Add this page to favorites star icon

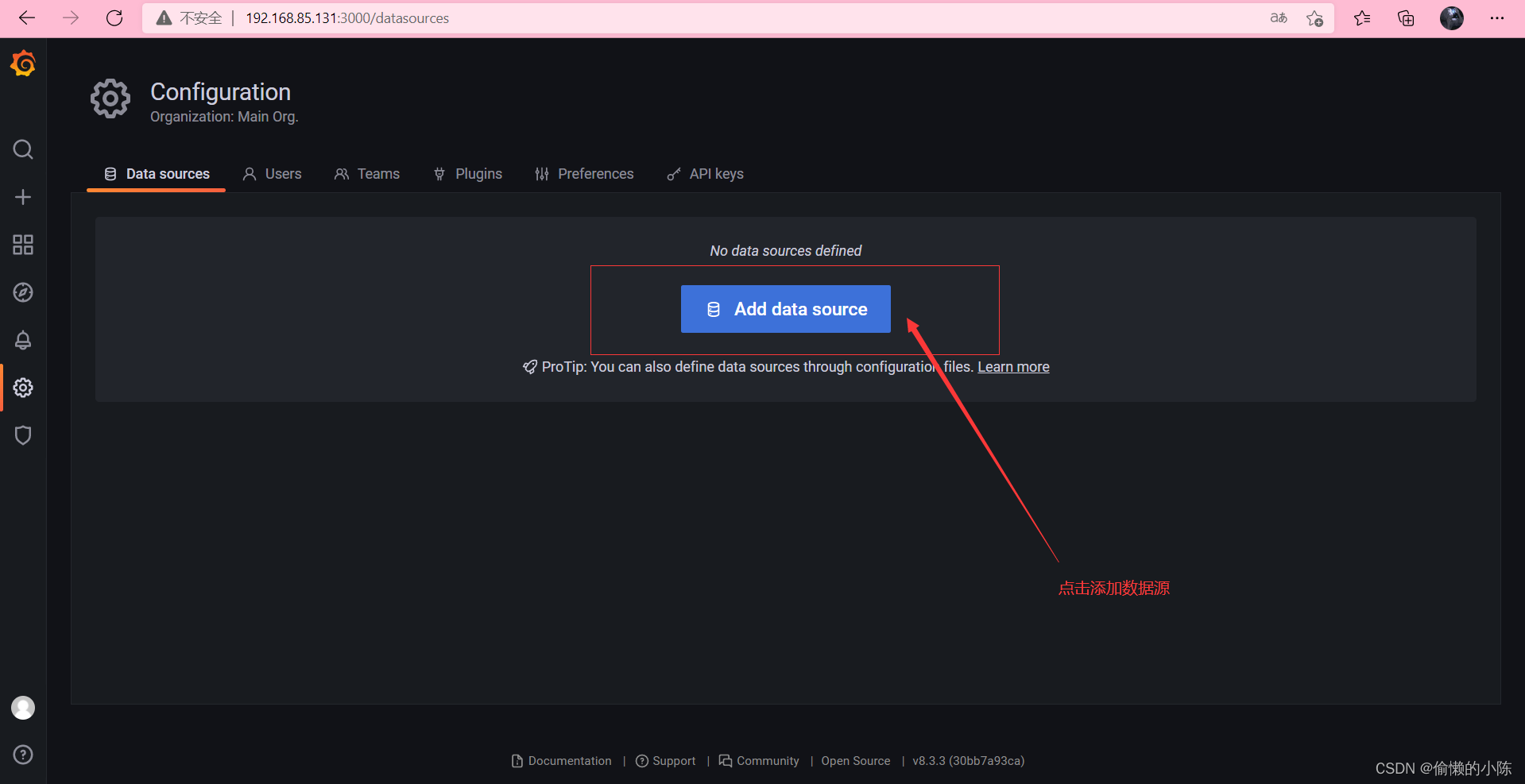[x=1315, y=18]
